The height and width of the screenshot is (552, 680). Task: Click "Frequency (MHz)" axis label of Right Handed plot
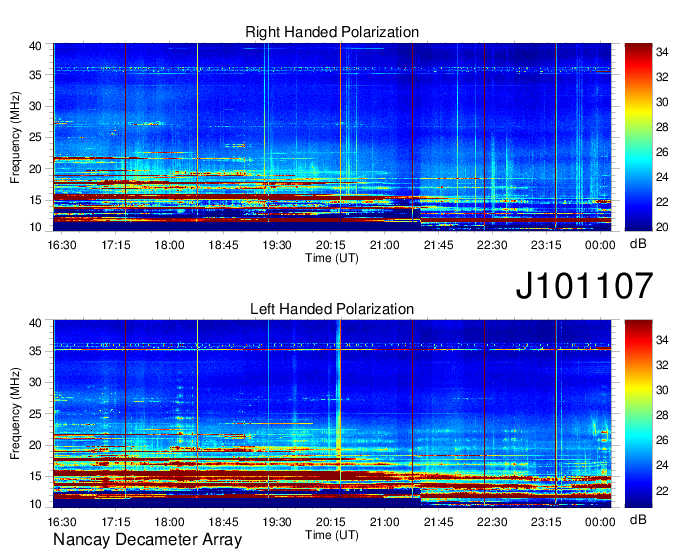tap(15, 137)
